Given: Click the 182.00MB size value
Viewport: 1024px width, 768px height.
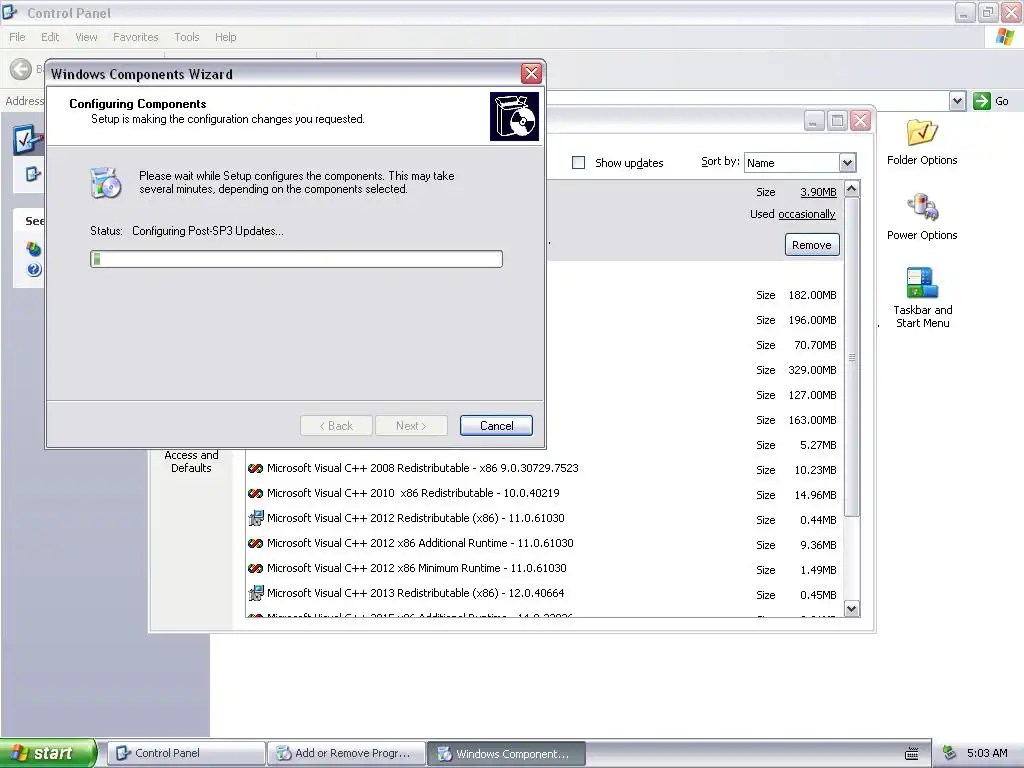Looking at the screenshot, I should pyautogui.click(x=812, y=295).
